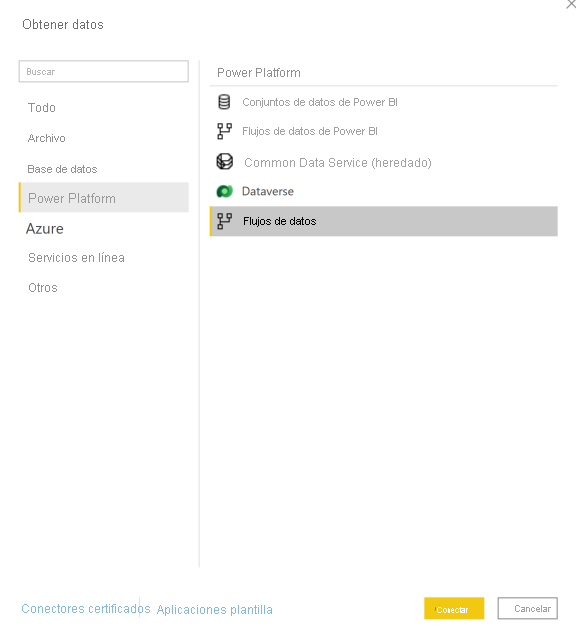576x627 pixels.
Task: Select the highlighted Flujos de datos label
Action: [x=280, y=221]
